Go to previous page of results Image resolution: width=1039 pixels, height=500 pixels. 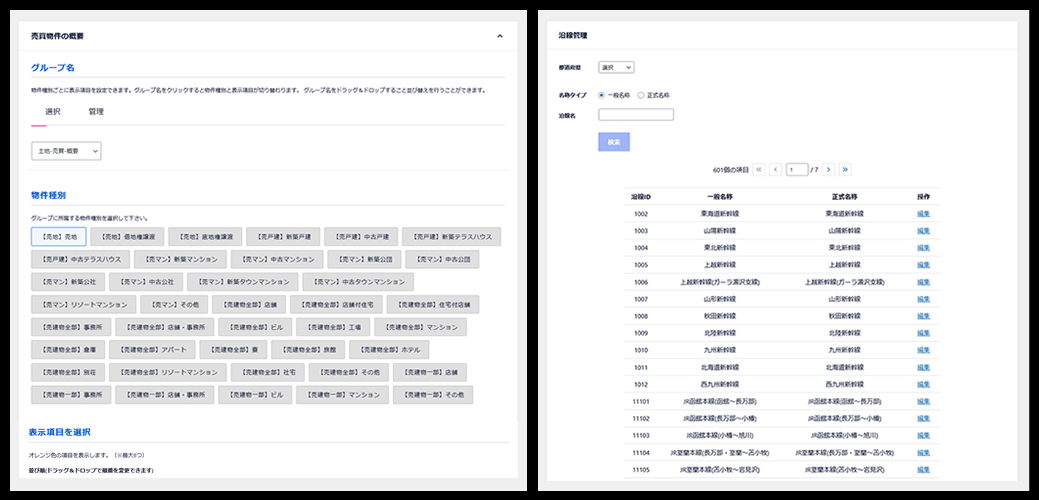(775, 170)
